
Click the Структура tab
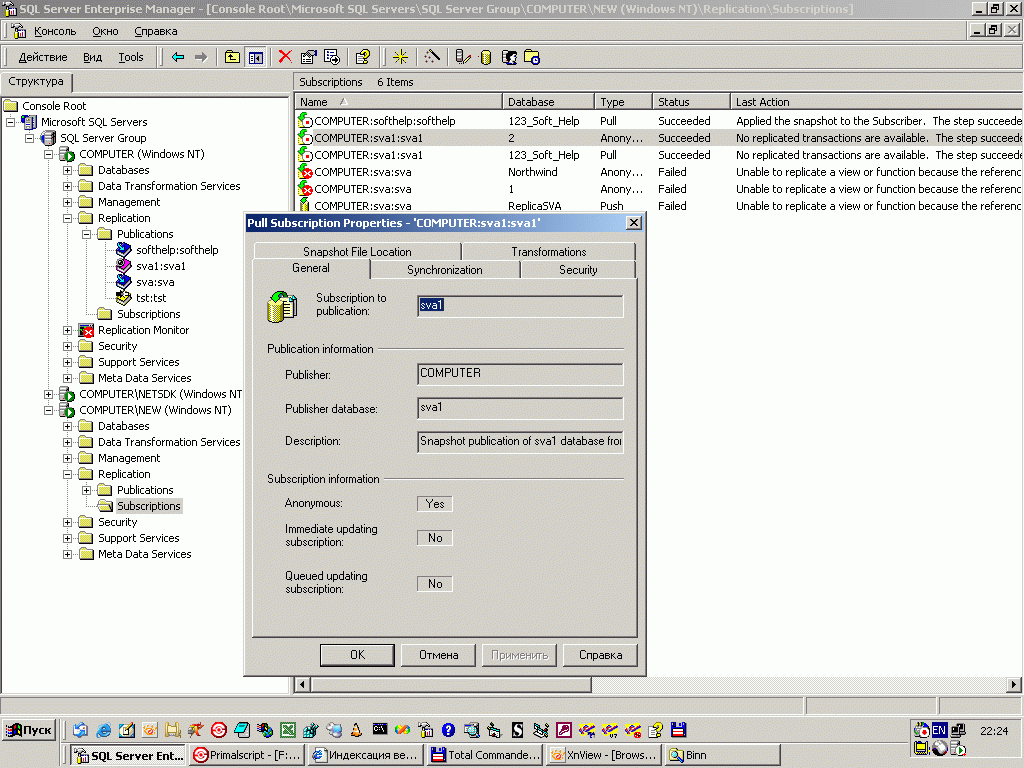(x=36, y=82)
